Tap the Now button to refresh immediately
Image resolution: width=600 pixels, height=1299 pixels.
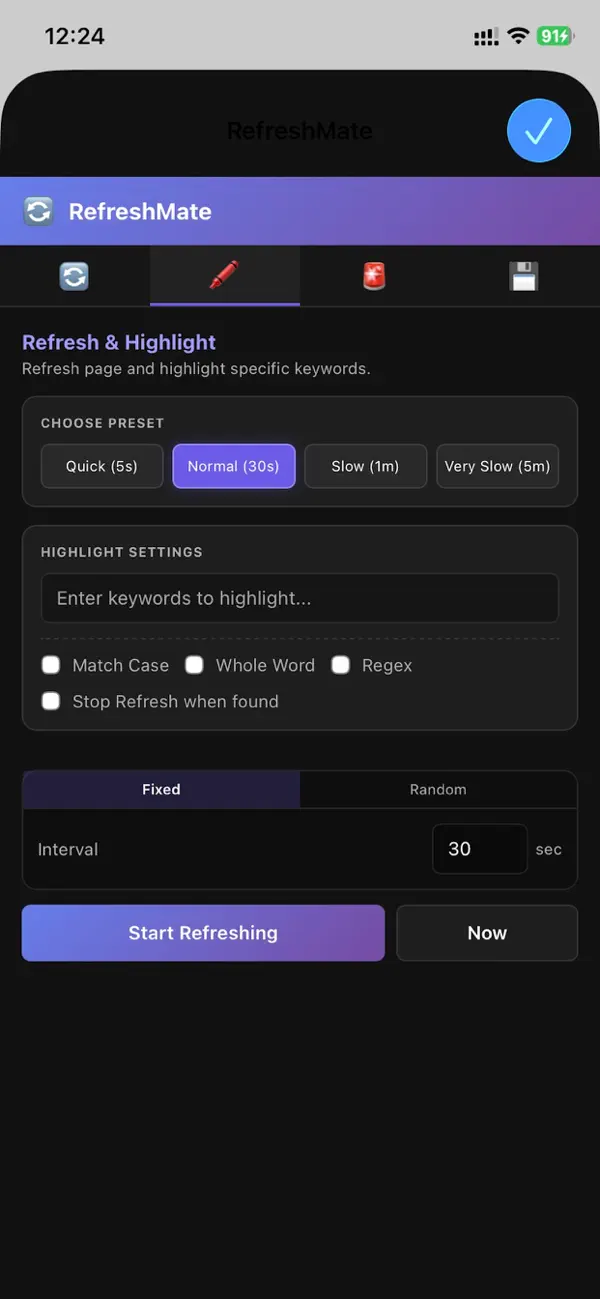(x=487, y=932)
